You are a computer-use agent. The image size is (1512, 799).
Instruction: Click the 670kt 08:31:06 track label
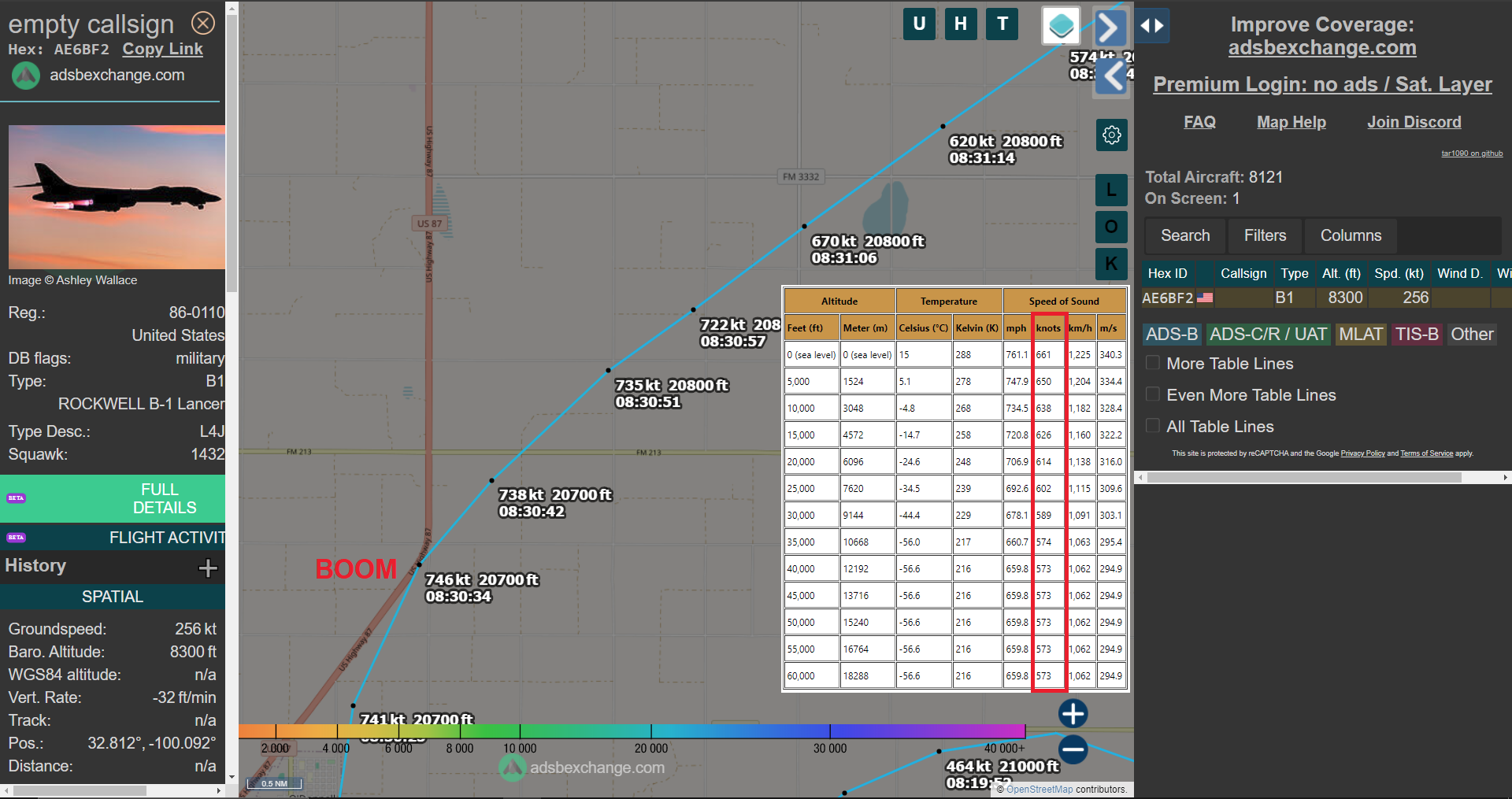(x=868, y=250)
